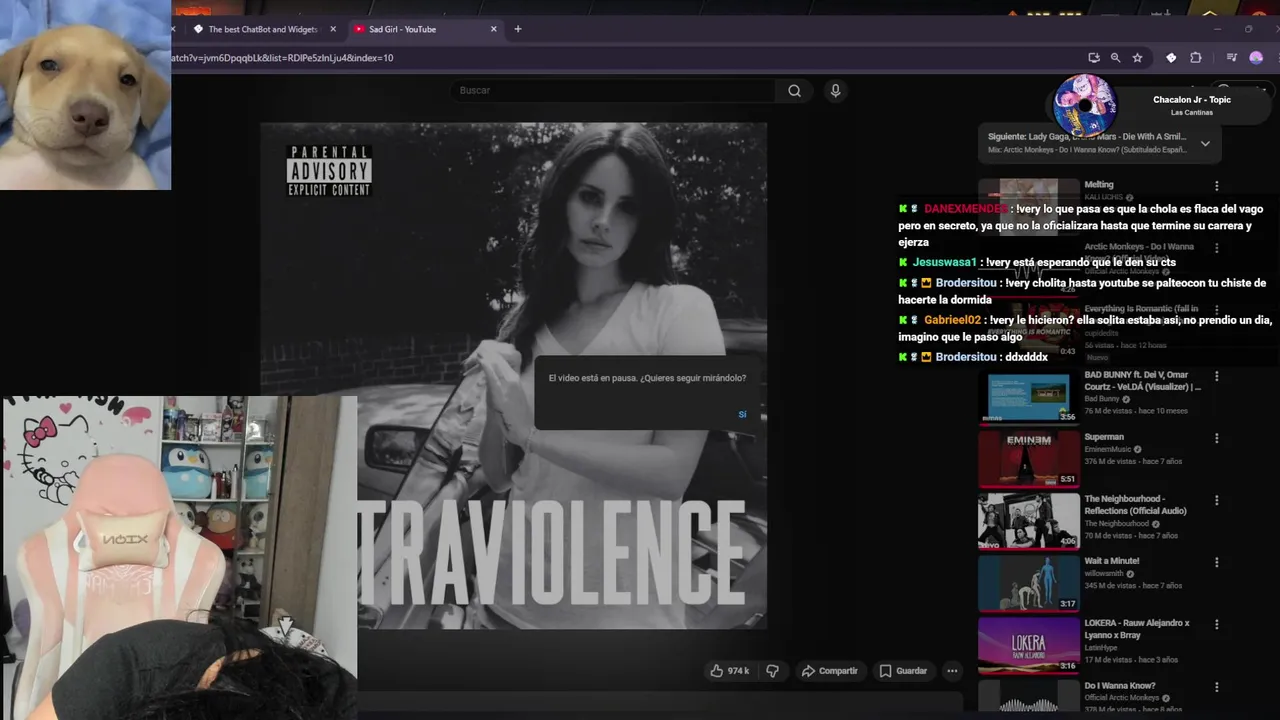
Task: Install the page as app icon
Action: [x=1094, y=58]
